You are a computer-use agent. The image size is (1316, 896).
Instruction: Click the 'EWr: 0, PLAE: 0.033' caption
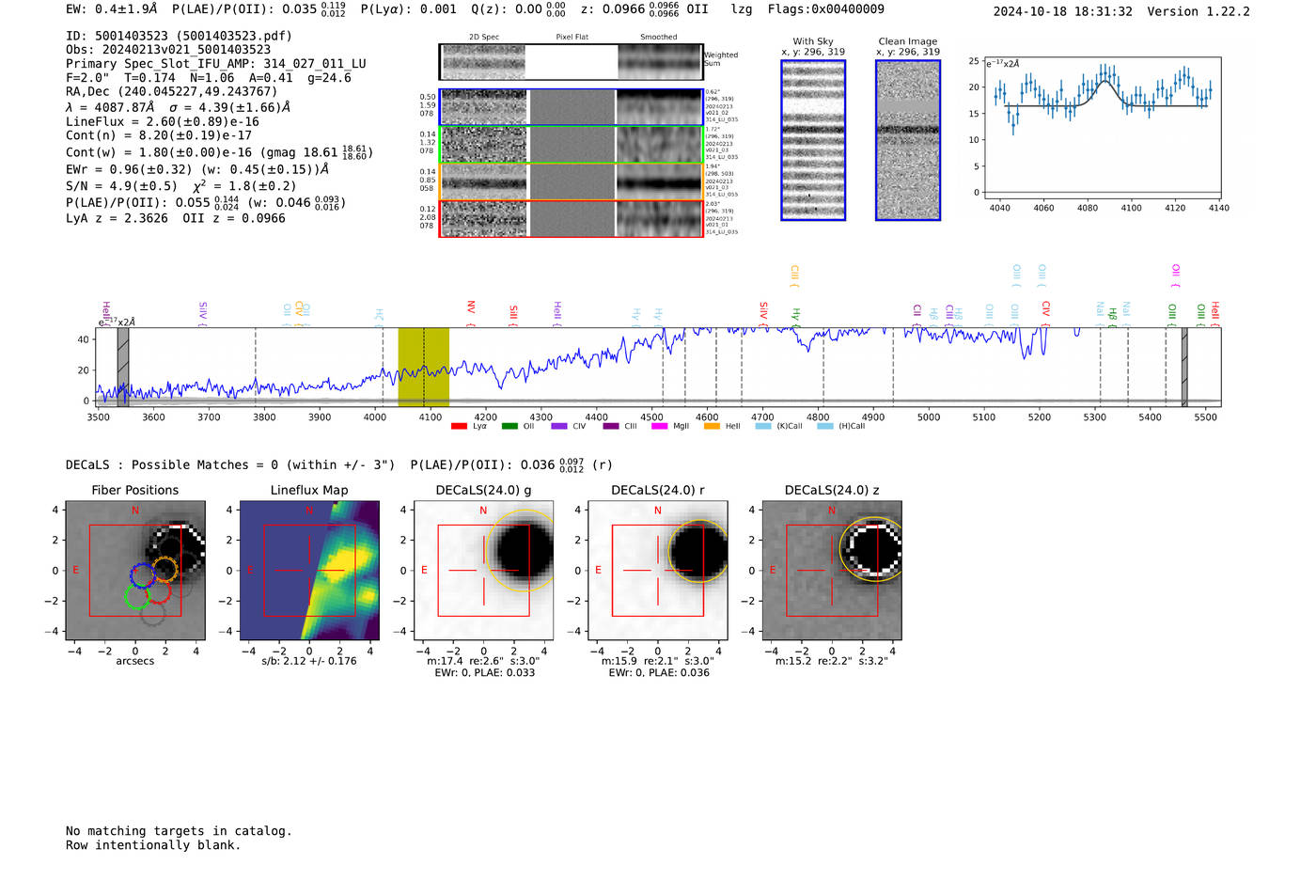(484, 673)
